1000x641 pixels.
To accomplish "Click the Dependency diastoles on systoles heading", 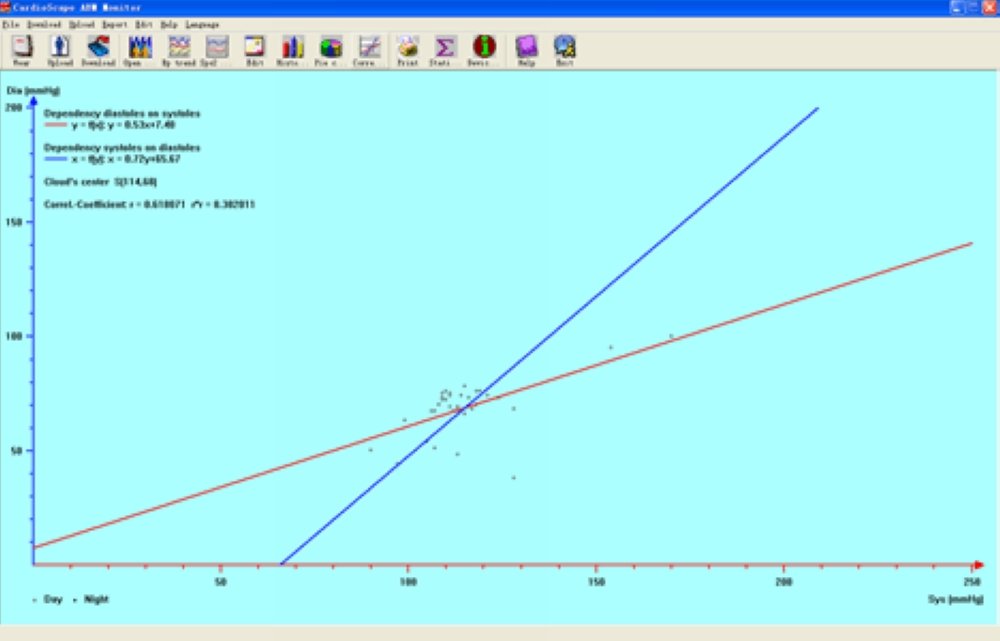I will 122,114.
